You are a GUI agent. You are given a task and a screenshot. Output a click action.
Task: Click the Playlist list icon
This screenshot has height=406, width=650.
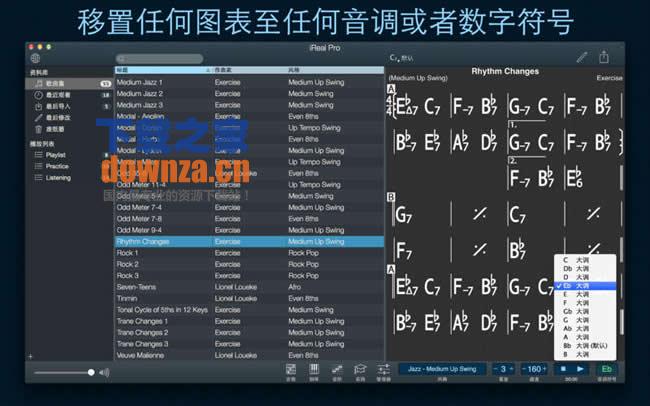[x=39, y=155]
